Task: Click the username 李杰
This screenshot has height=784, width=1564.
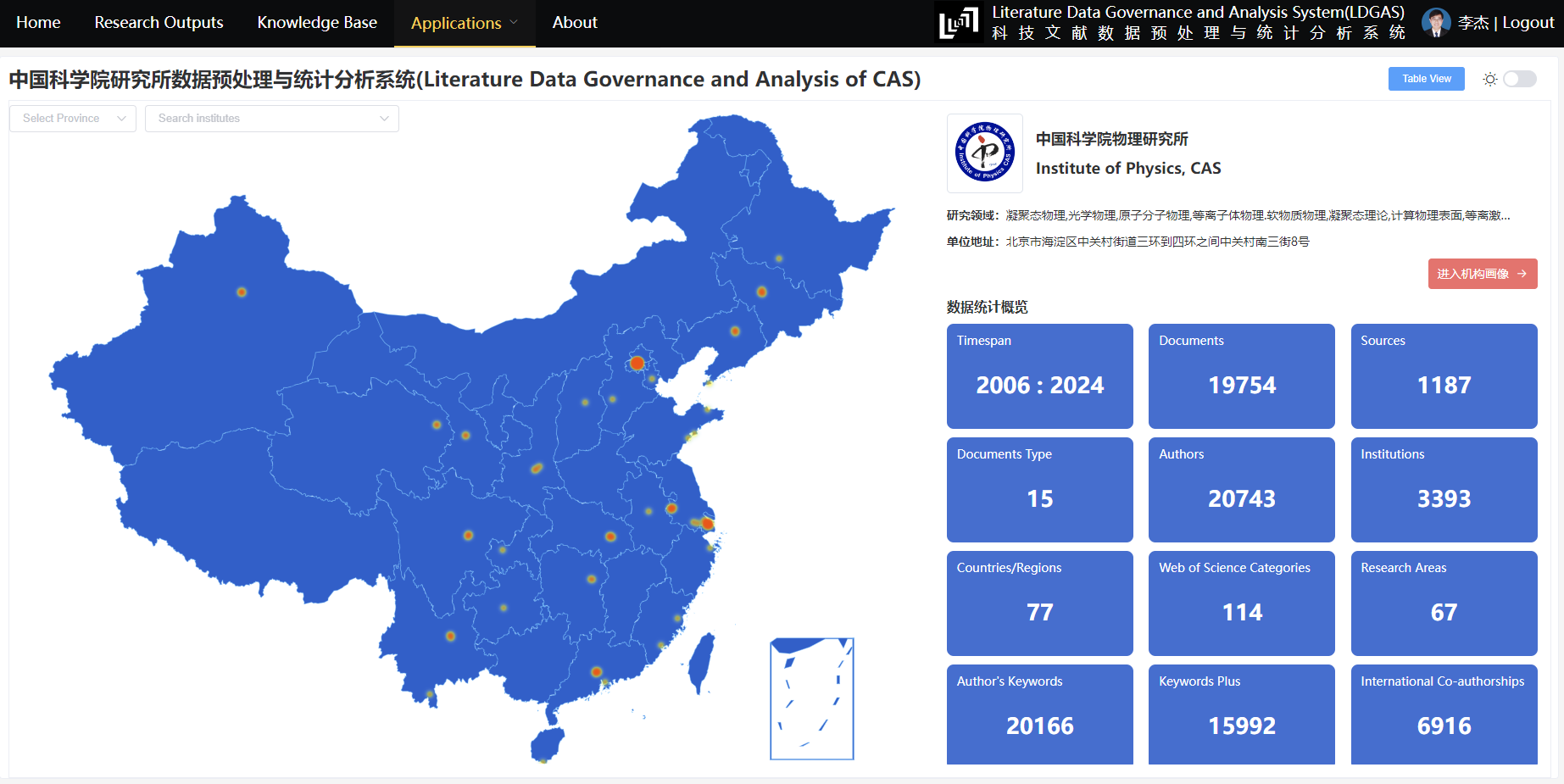Action: coord(1473,23)
